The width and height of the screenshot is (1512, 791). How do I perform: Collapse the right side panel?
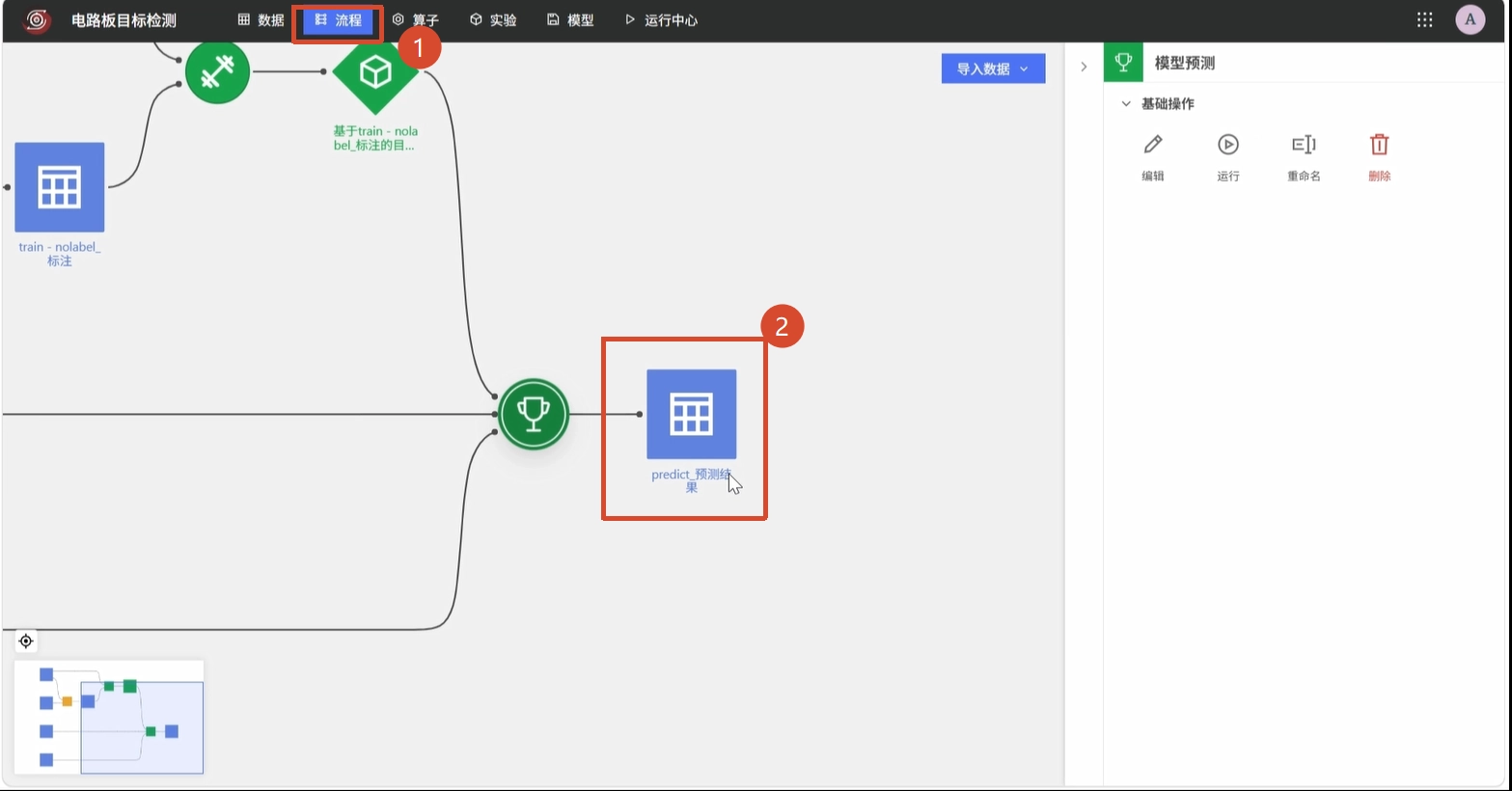pos(1084,67)
